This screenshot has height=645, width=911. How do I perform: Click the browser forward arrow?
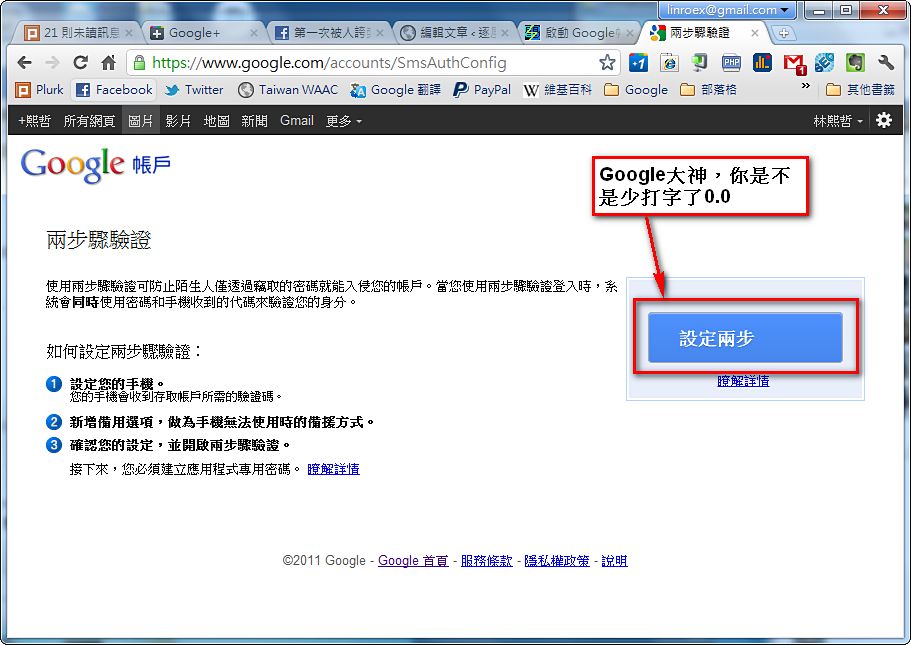[x=52, y=63]
